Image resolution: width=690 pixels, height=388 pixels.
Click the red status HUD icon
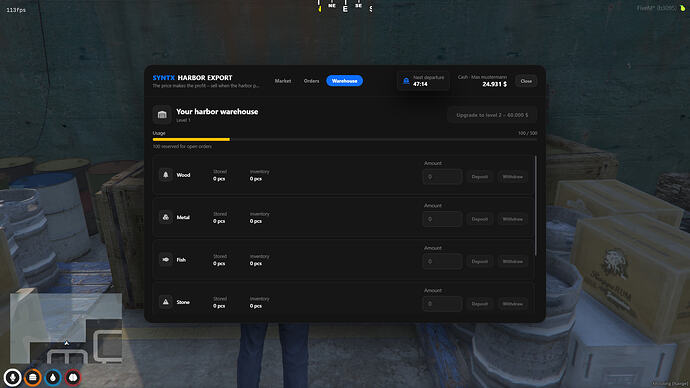(73, 377)
